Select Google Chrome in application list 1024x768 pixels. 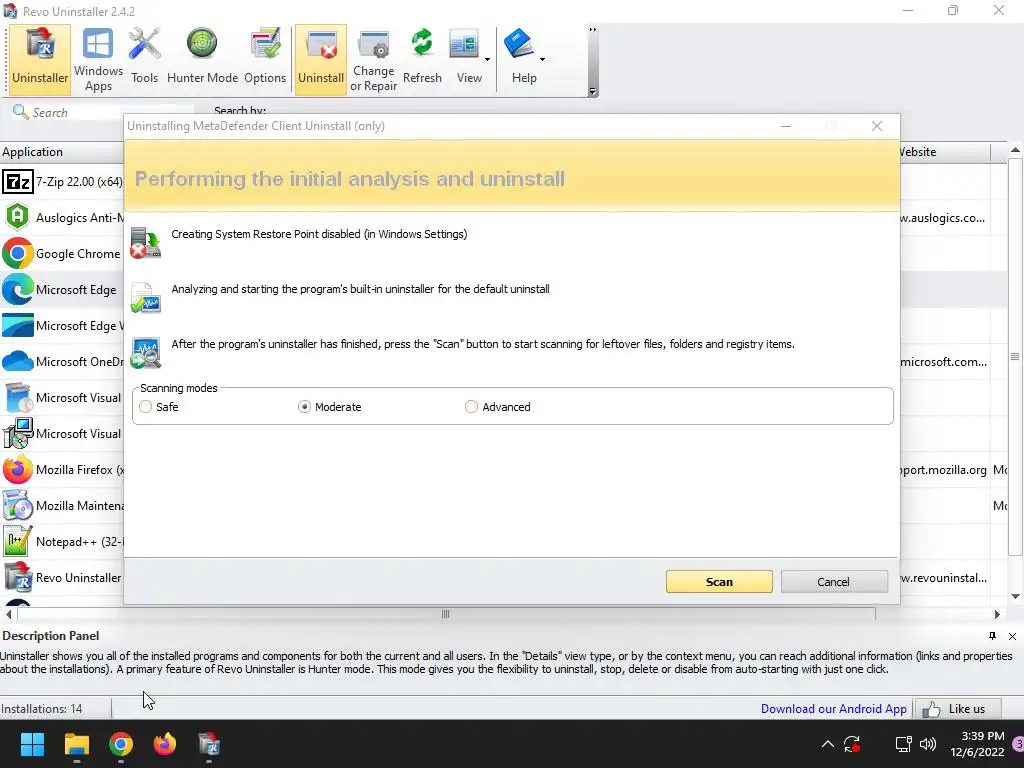[62, 253]
